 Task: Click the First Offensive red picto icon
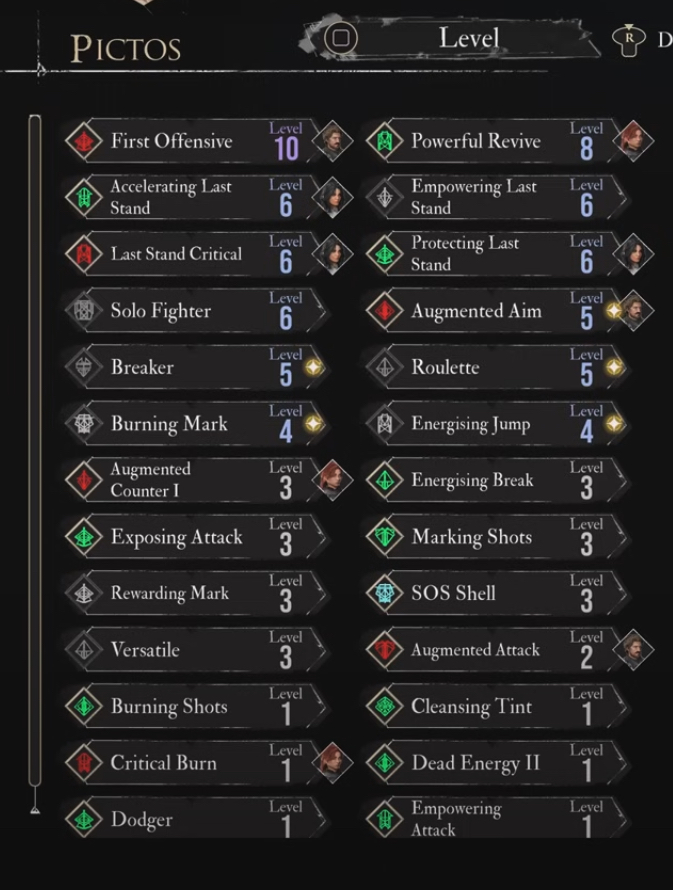(84, 141)
